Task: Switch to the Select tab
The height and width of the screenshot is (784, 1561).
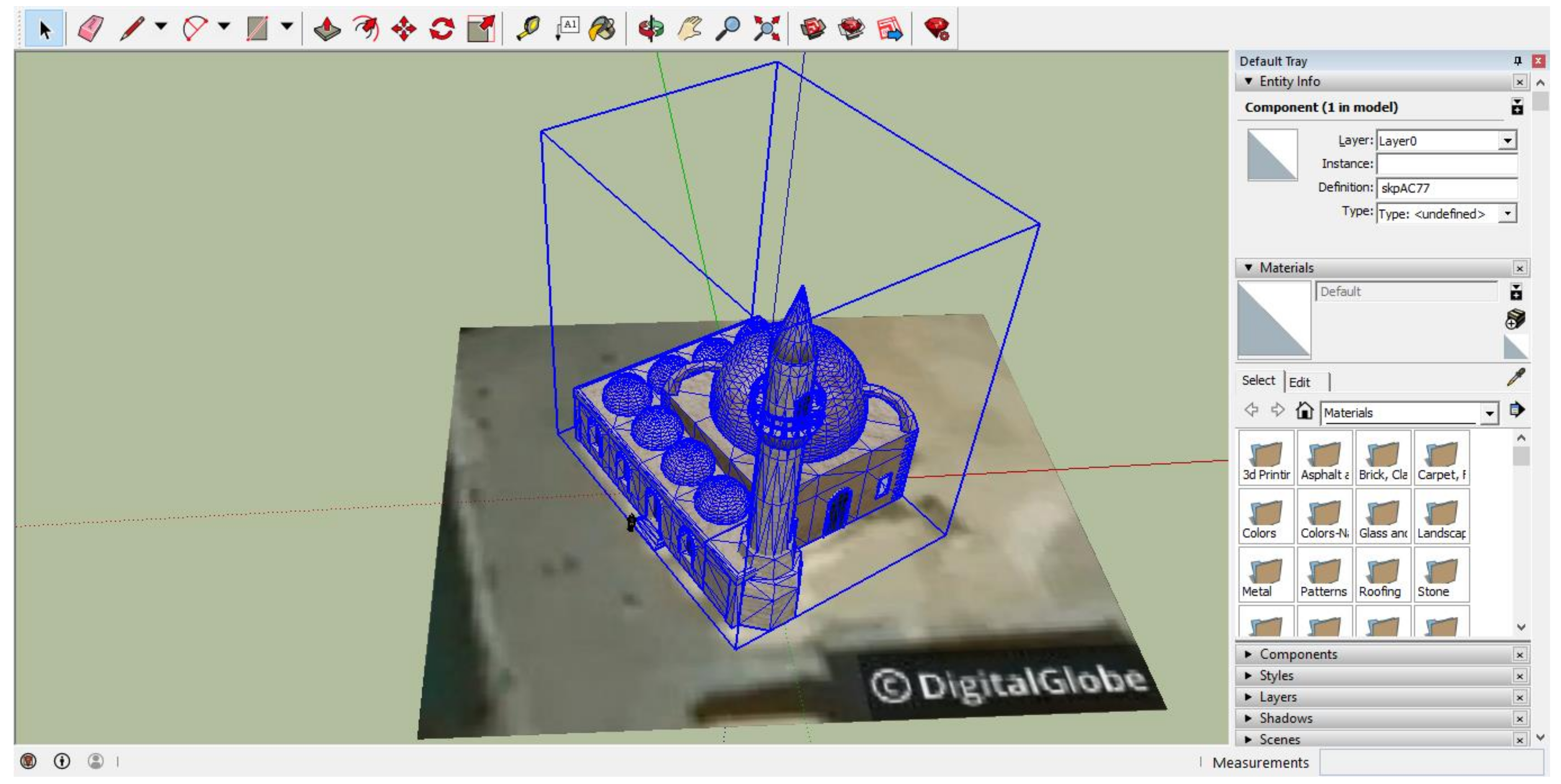Action: pyautogui.click(x=1258, y=381)
